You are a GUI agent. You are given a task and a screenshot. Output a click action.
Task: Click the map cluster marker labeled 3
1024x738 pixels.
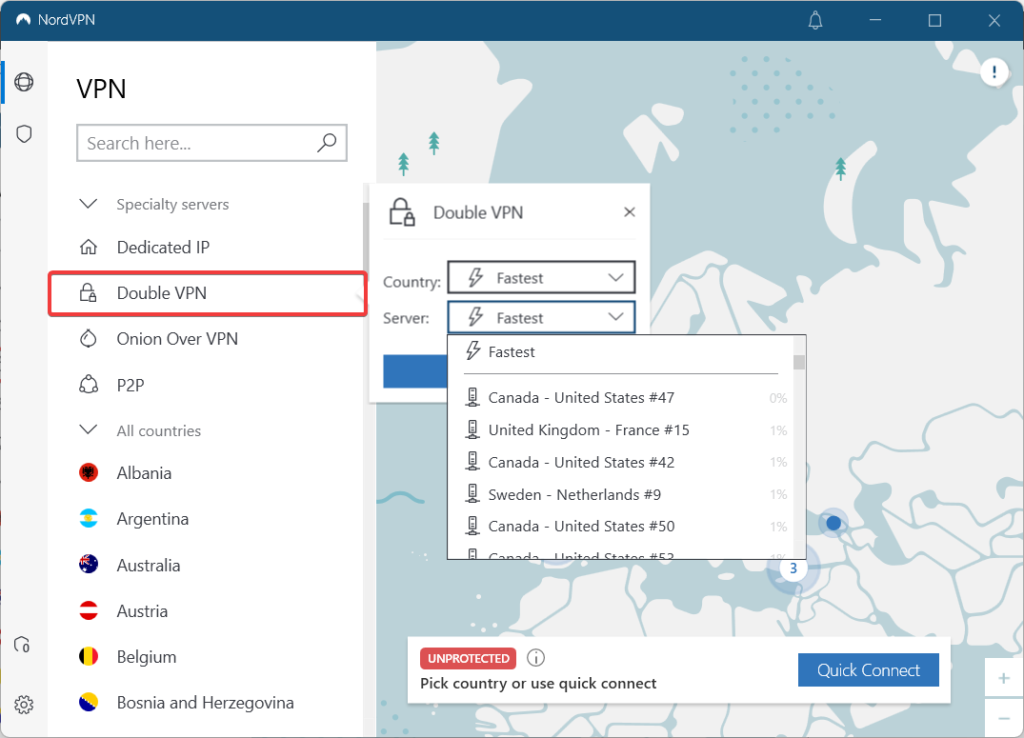coord(792,569)
